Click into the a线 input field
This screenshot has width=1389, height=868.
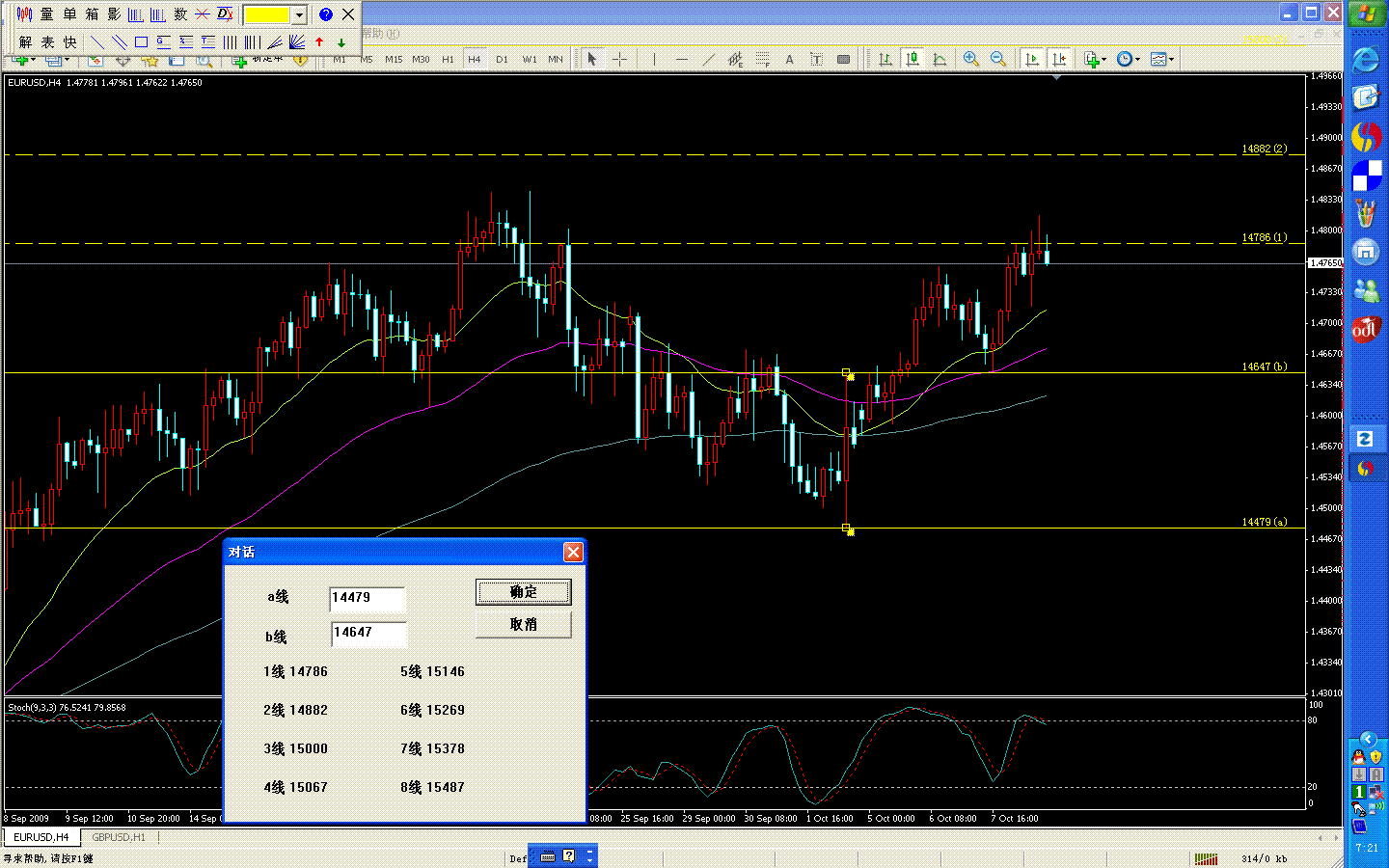point(368,598)
